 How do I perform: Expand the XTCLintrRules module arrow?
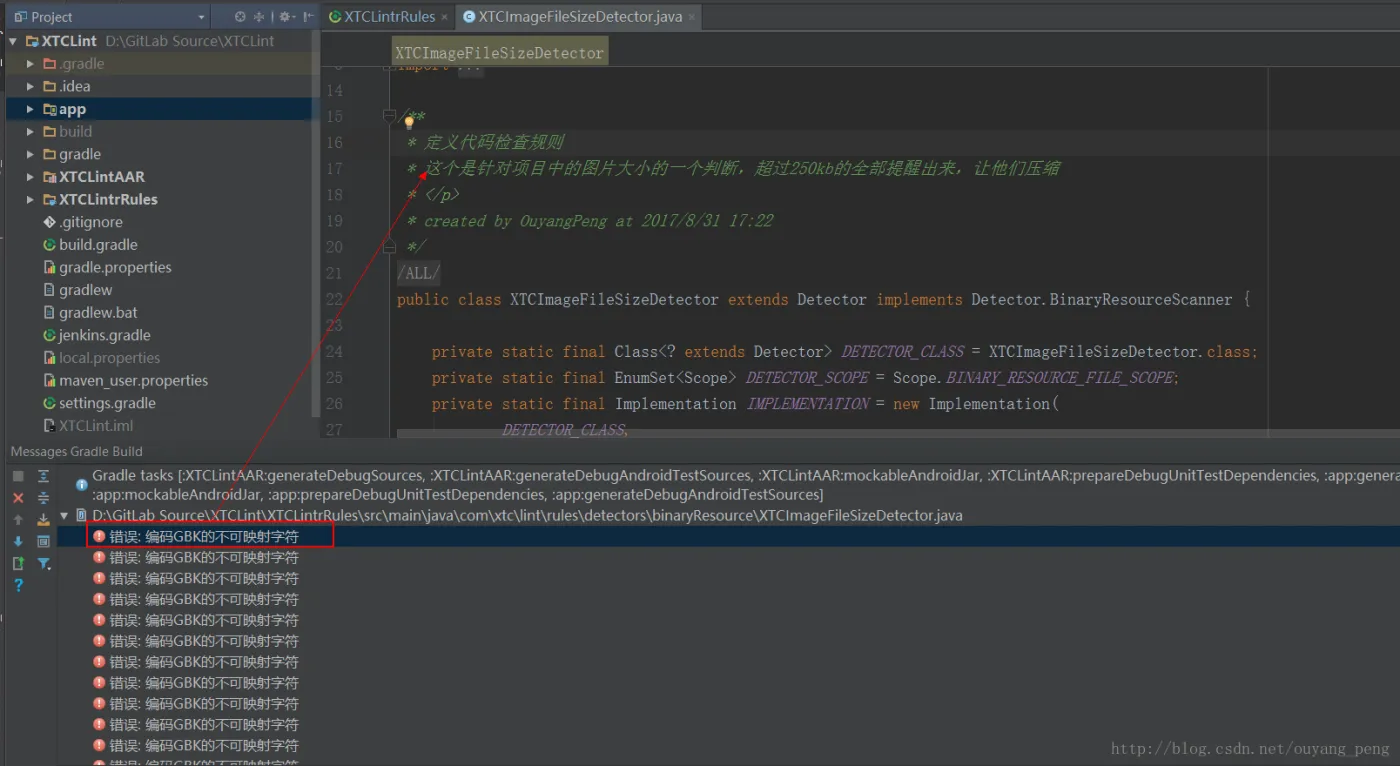[31, 200]
